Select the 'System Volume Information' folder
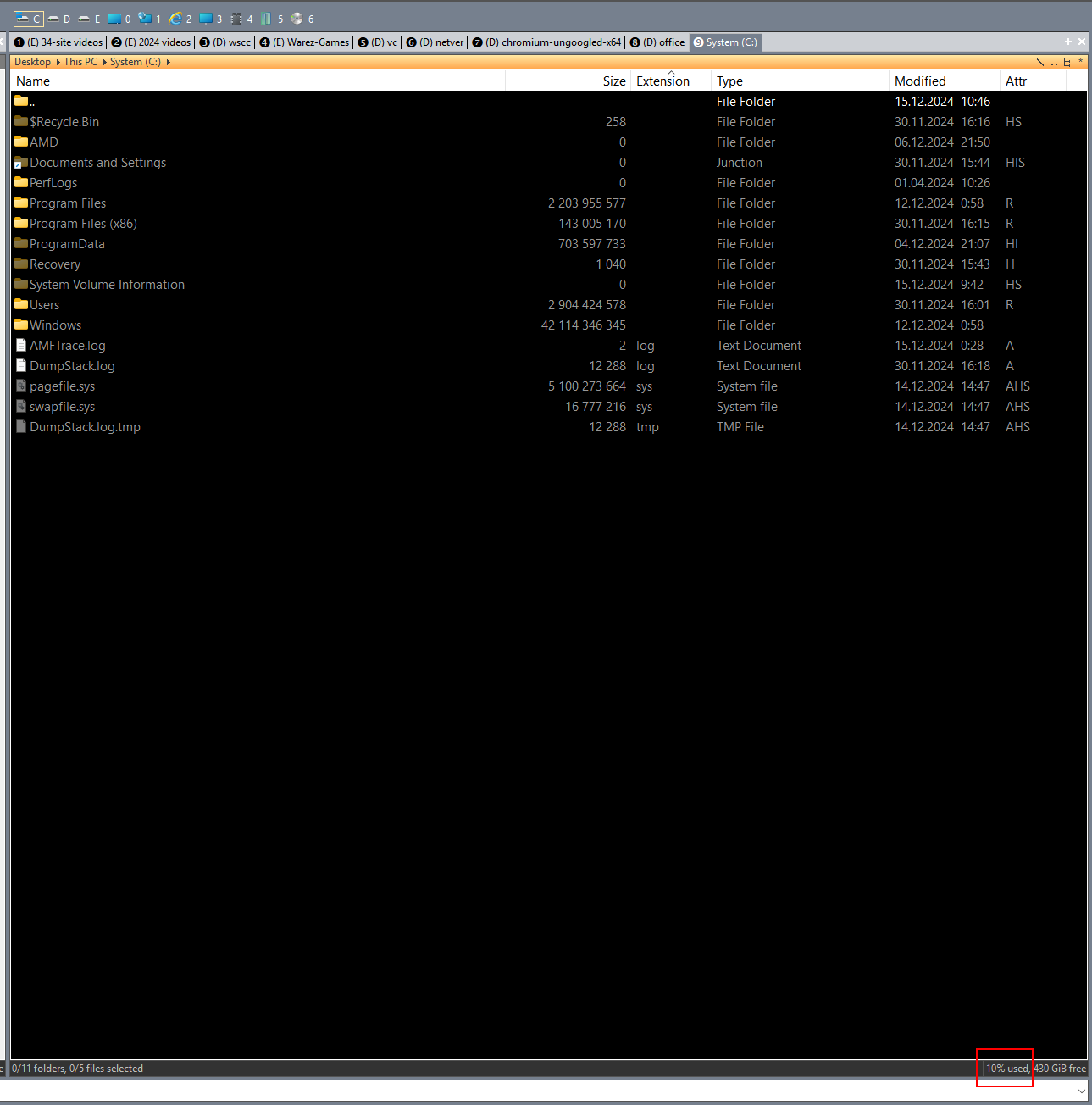This screenshot has width=1092, height=1105. [x=107, y=285]
